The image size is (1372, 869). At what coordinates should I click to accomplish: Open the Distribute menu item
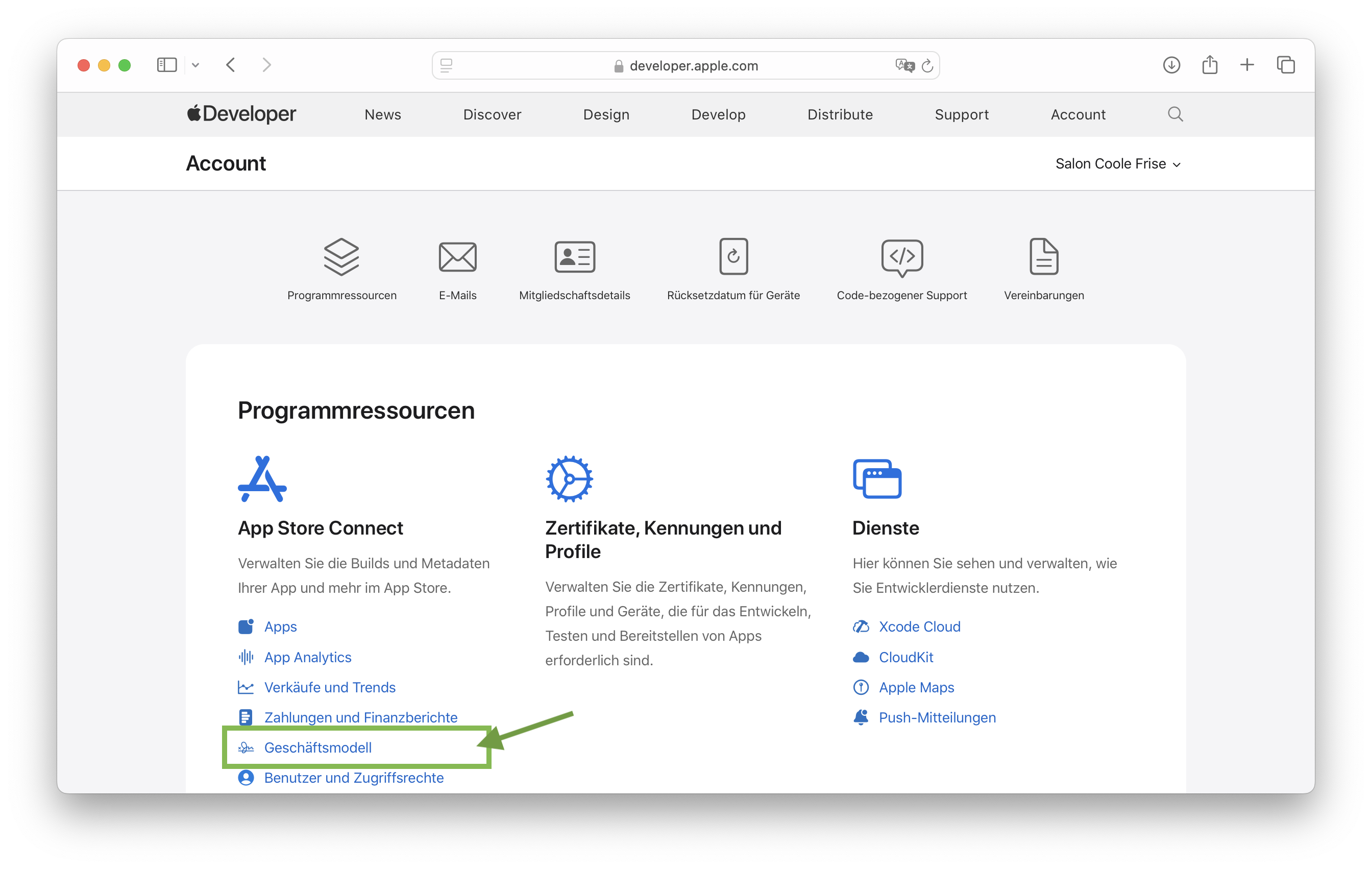841,114
